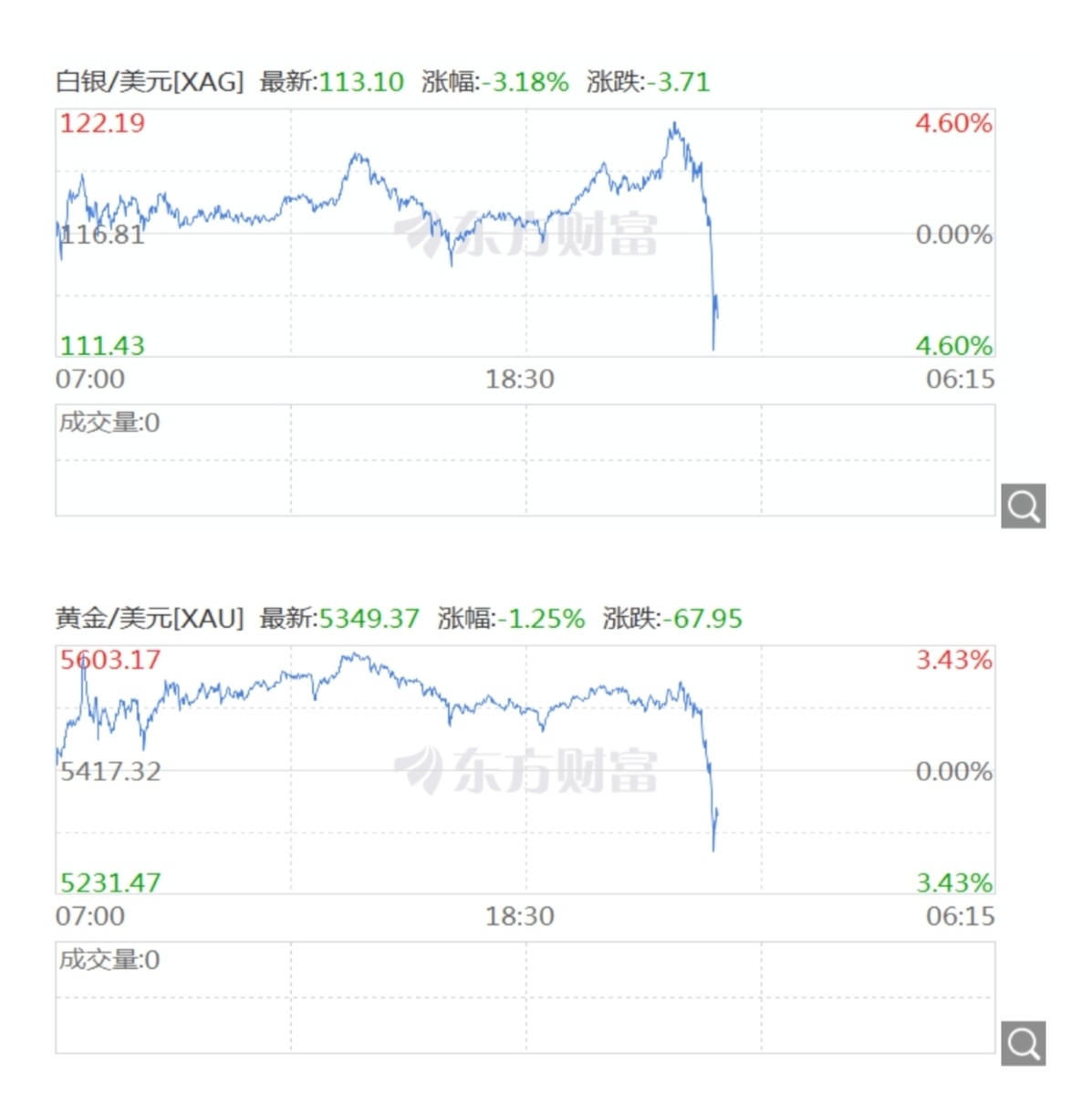
Task: Click the 18:30 time label under the gold chart
Action: point(519,915)
